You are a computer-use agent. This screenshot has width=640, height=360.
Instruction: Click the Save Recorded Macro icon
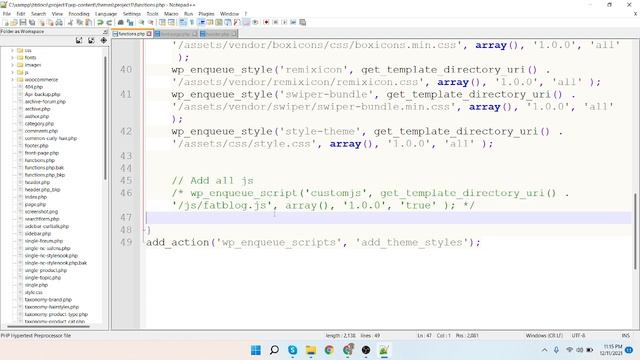pyautogui.click(x=302, y=22)
